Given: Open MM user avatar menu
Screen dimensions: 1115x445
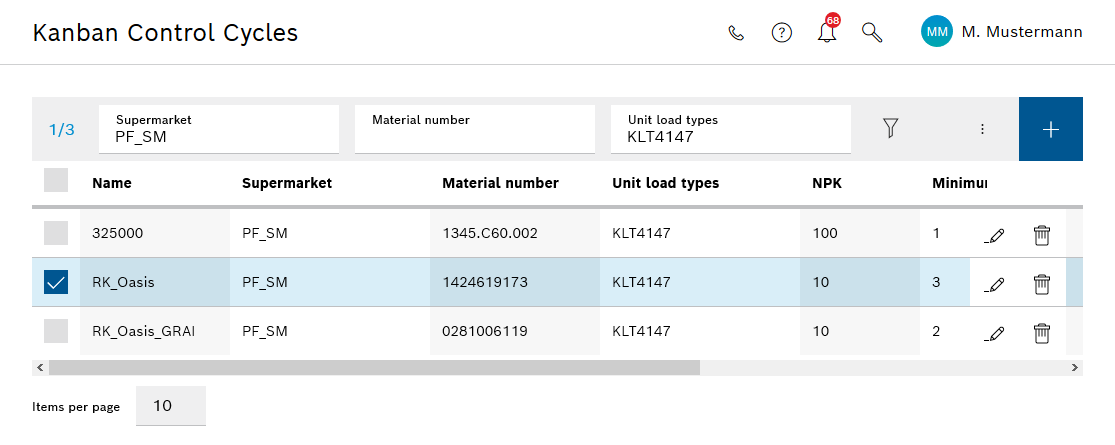Looking at the screenshot, I should tap(937, 32).
